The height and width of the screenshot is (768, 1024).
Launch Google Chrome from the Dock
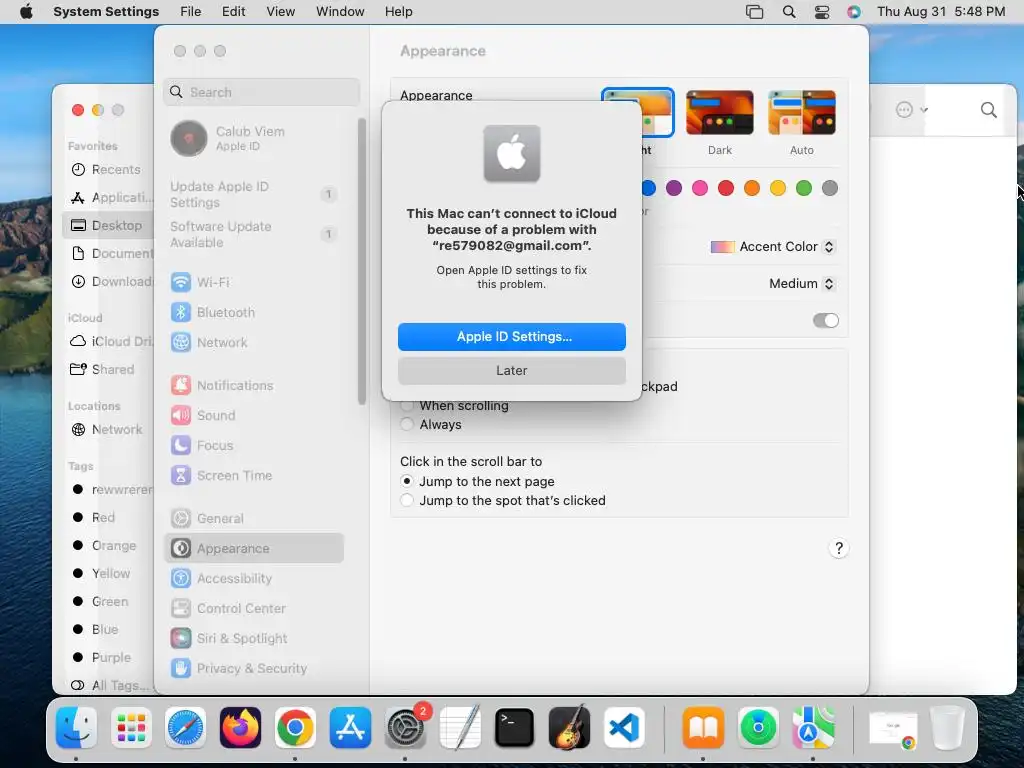point(295,728)
